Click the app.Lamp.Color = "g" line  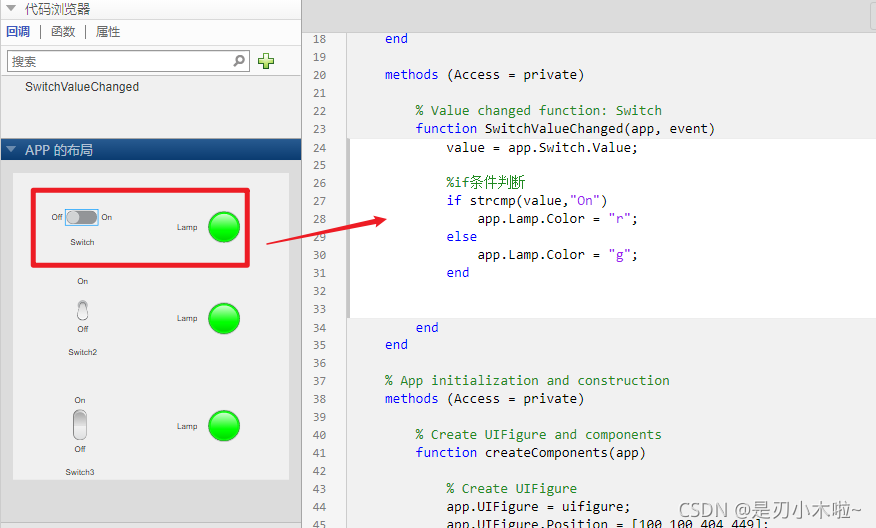(557, 255)
